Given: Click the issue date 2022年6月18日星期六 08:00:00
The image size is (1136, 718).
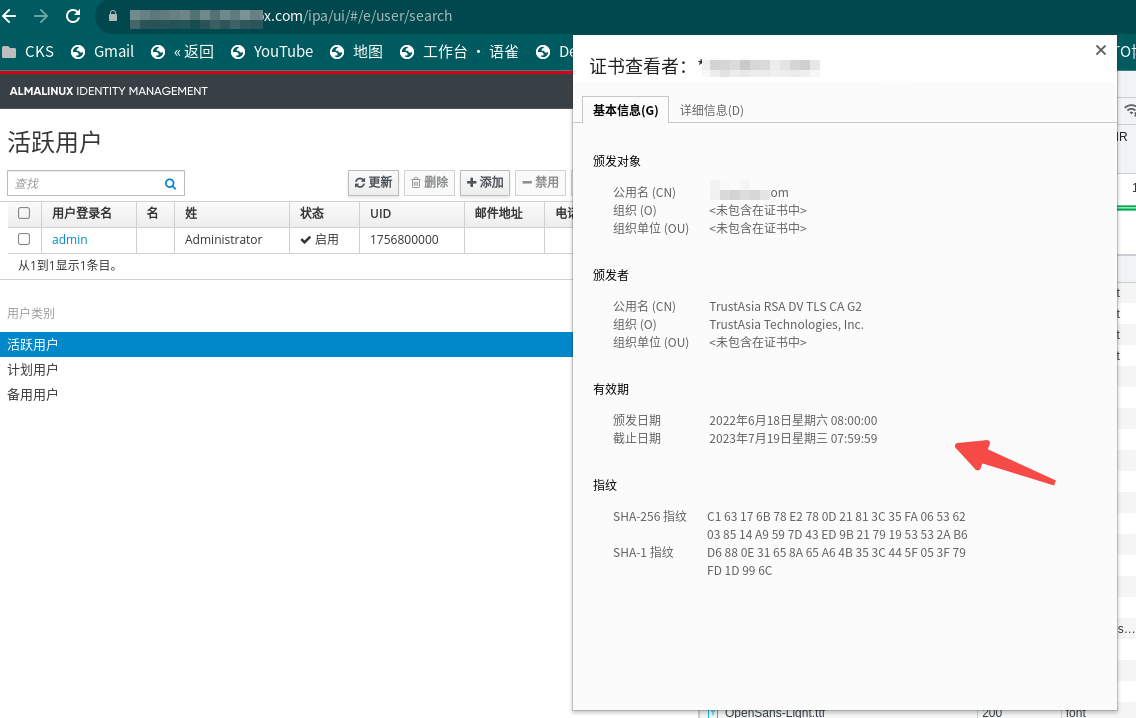Looking at the screenshot, I should (793, 420).
